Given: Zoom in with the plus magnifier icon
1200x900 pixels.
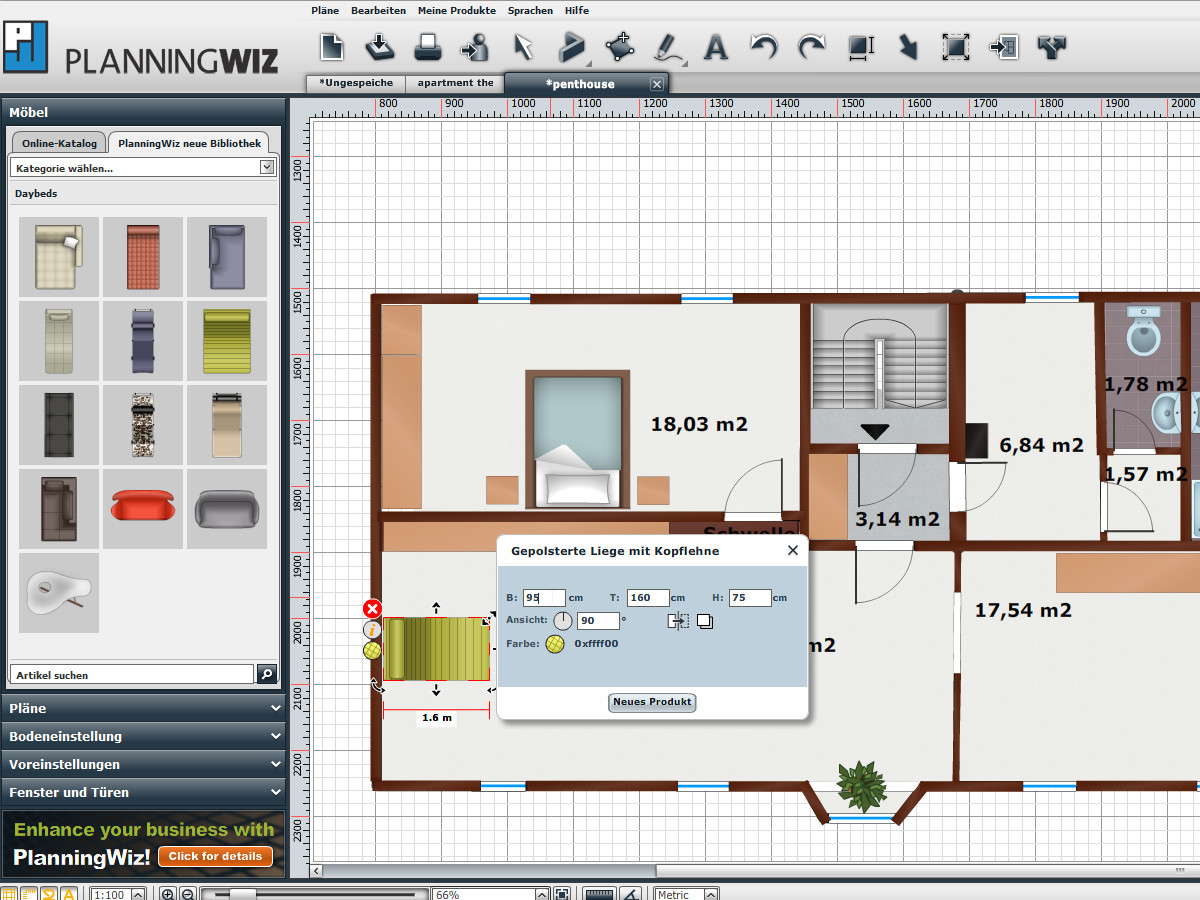Looking at the screenshot, I should [167, 894].
